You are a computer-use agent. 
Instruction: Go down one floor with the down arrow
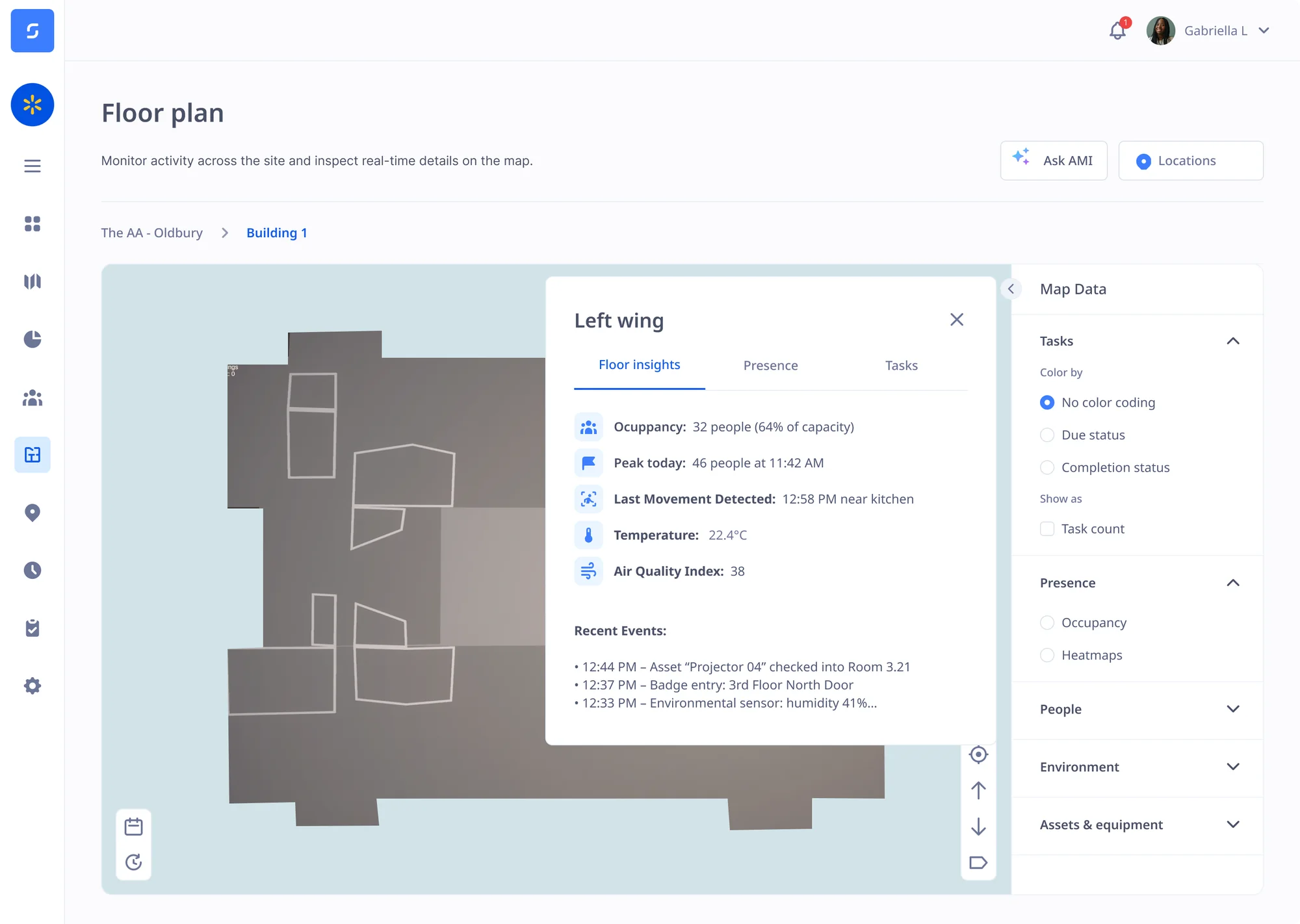(978, 827)
